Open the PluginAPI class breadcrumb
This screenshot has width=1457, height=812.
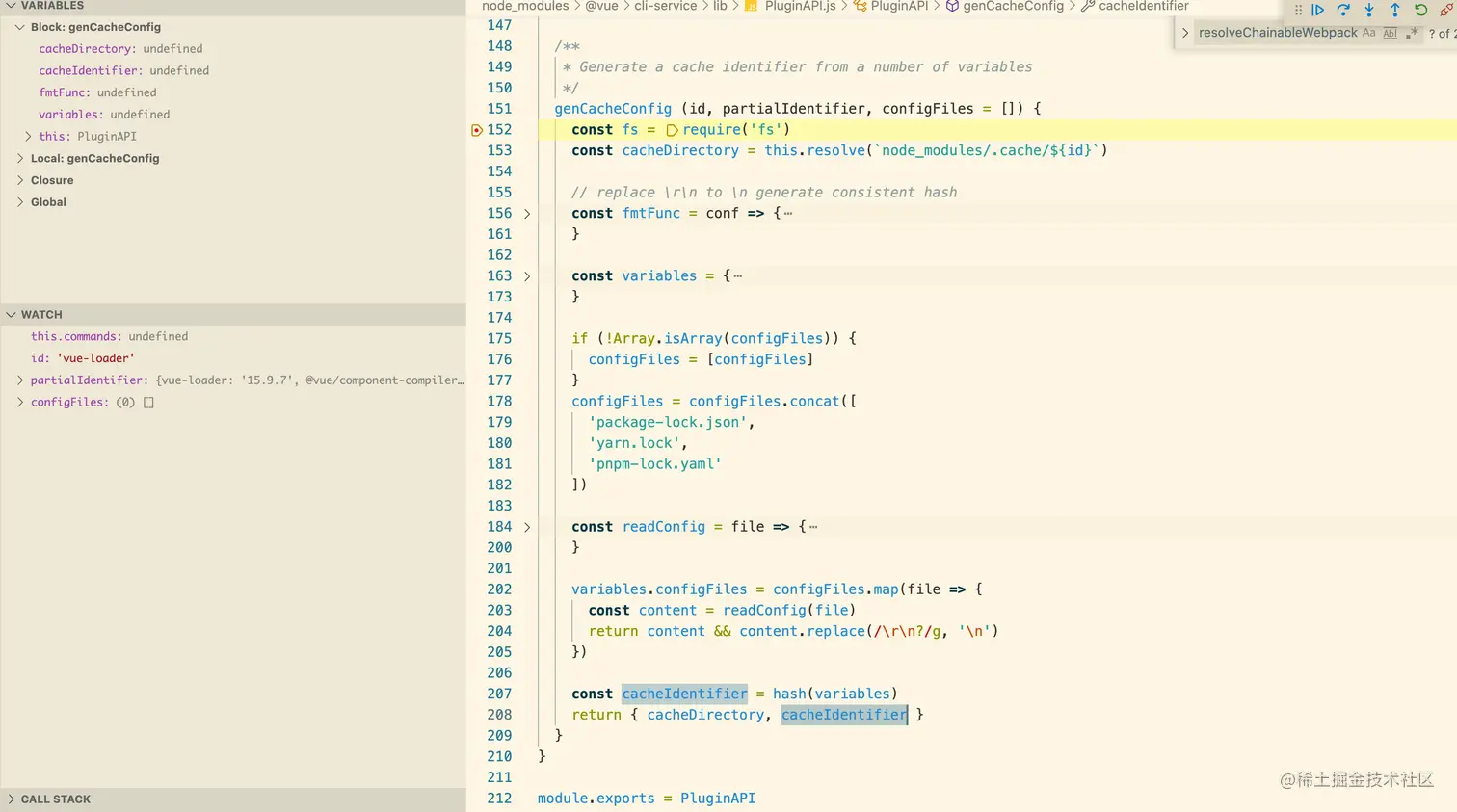point(900,6)
